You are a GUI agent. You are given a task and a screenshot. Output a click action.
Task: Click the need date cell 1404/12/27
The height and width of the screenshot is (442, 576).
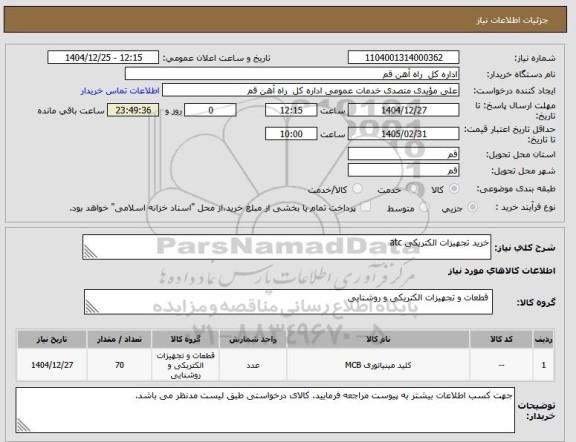pos(52,365)
